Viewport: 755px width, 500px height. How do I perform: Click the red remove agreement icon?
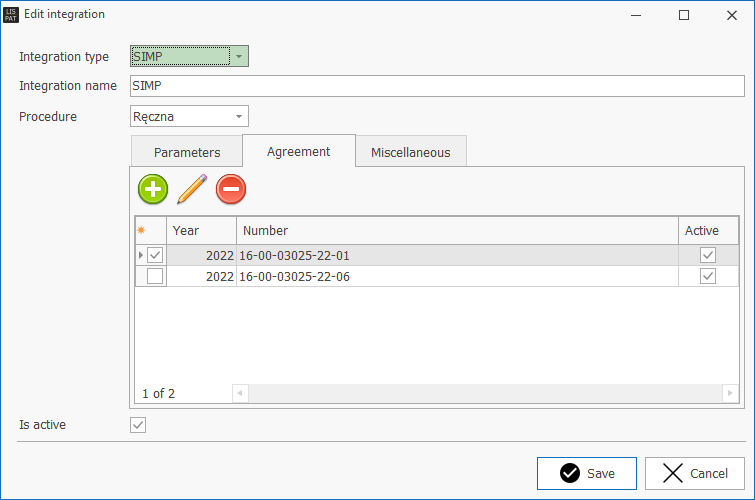click(x=231, y=188)
